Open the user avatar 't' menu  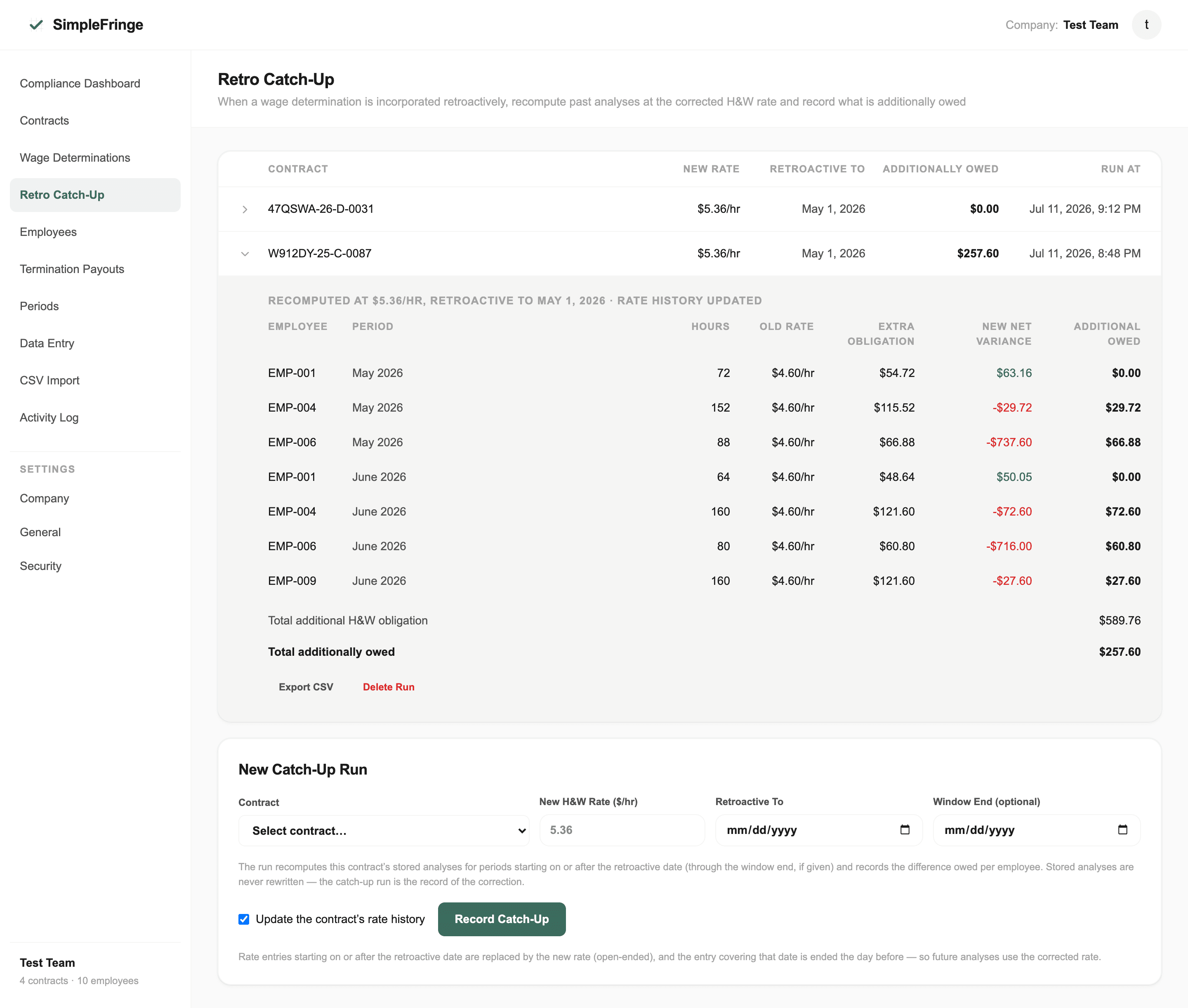coord(1146,25)
